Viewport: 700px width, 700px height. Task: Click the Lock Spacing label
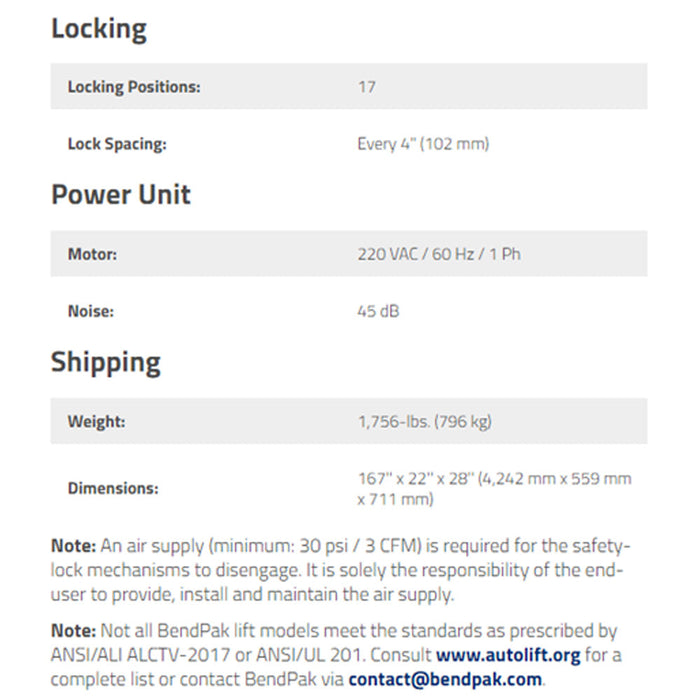point(117,144)
